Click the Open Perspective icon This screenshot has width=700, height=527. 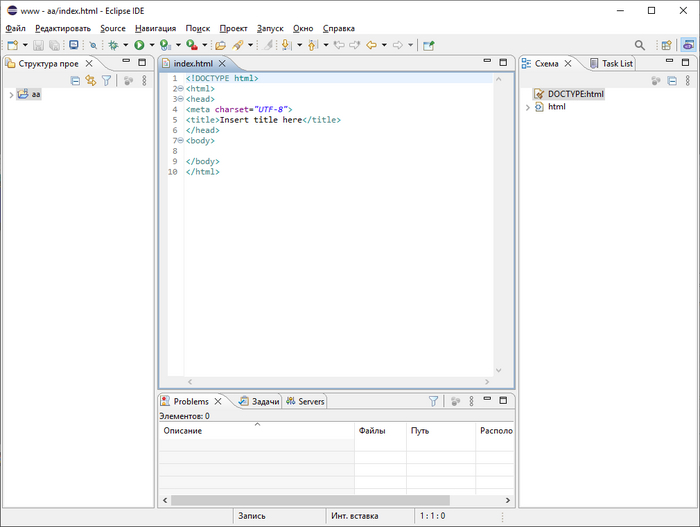(x=666, y=45)
